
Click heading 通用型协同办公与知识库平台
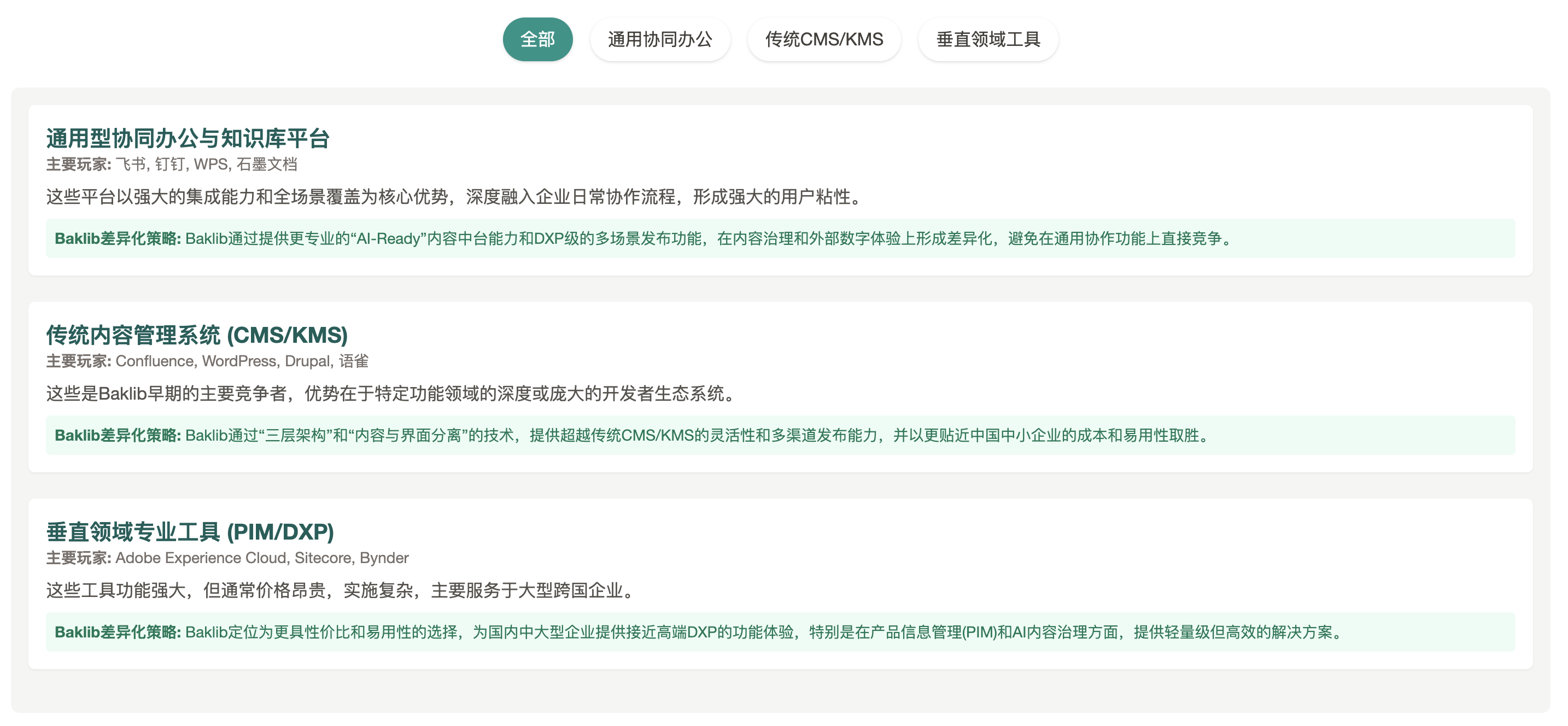(x=188, y=138)
